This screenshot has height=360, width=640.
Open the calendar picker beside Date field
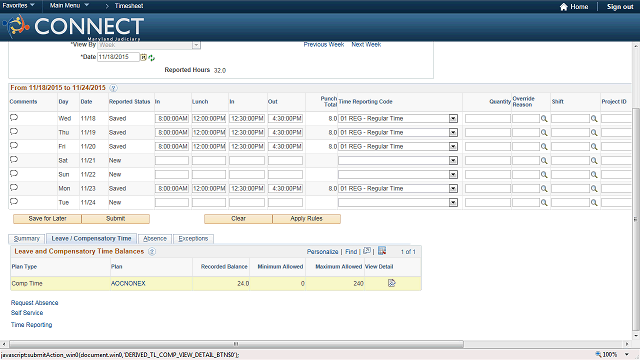(144, 57)
